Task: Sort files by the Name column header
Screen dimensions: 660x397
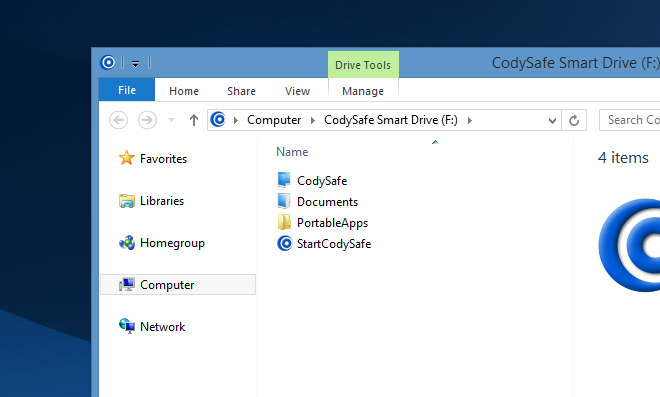Action: 292,152
